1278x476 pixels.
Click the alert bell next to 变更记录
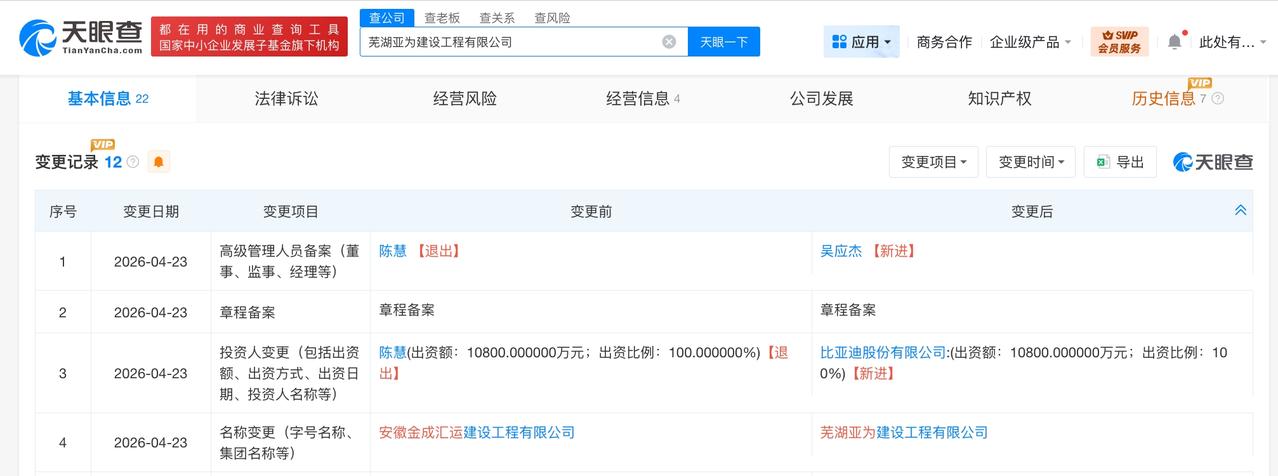158,161
